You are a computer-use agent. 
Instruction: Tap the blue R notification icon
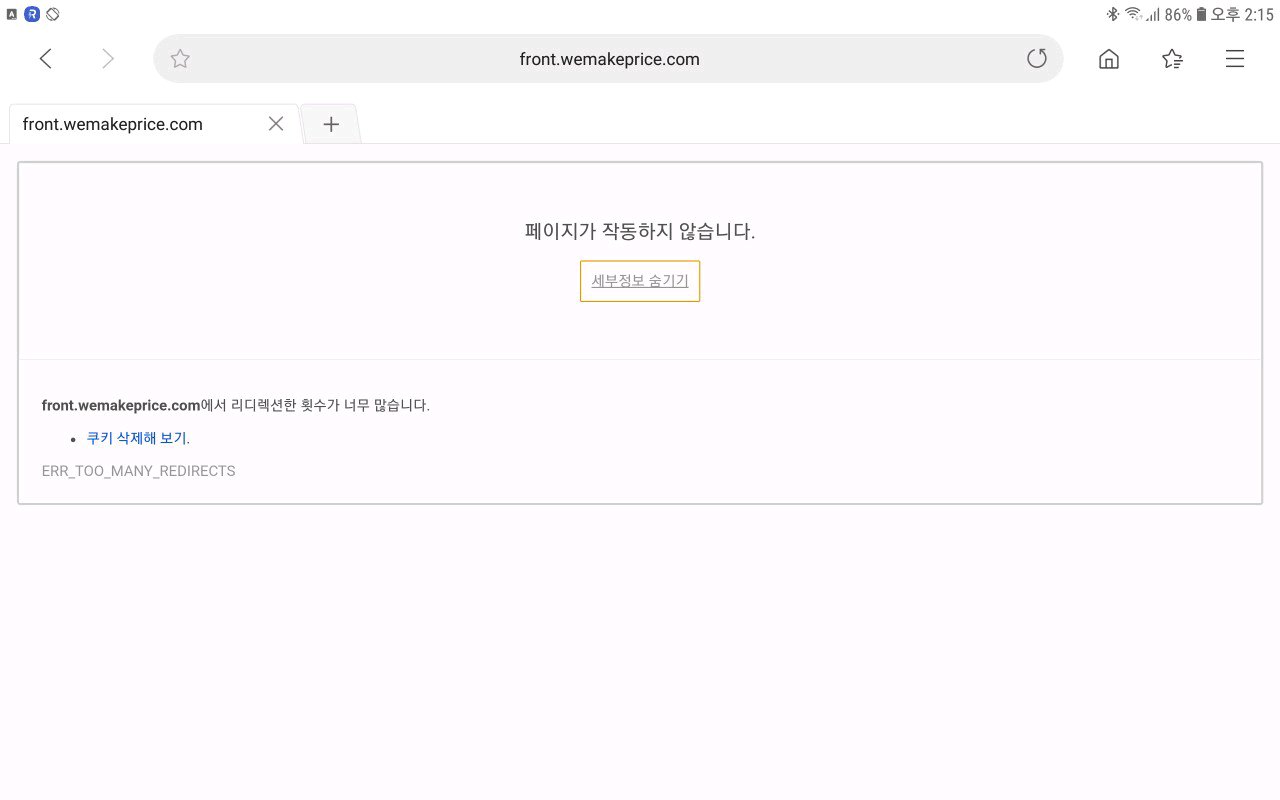coord(32,14)
